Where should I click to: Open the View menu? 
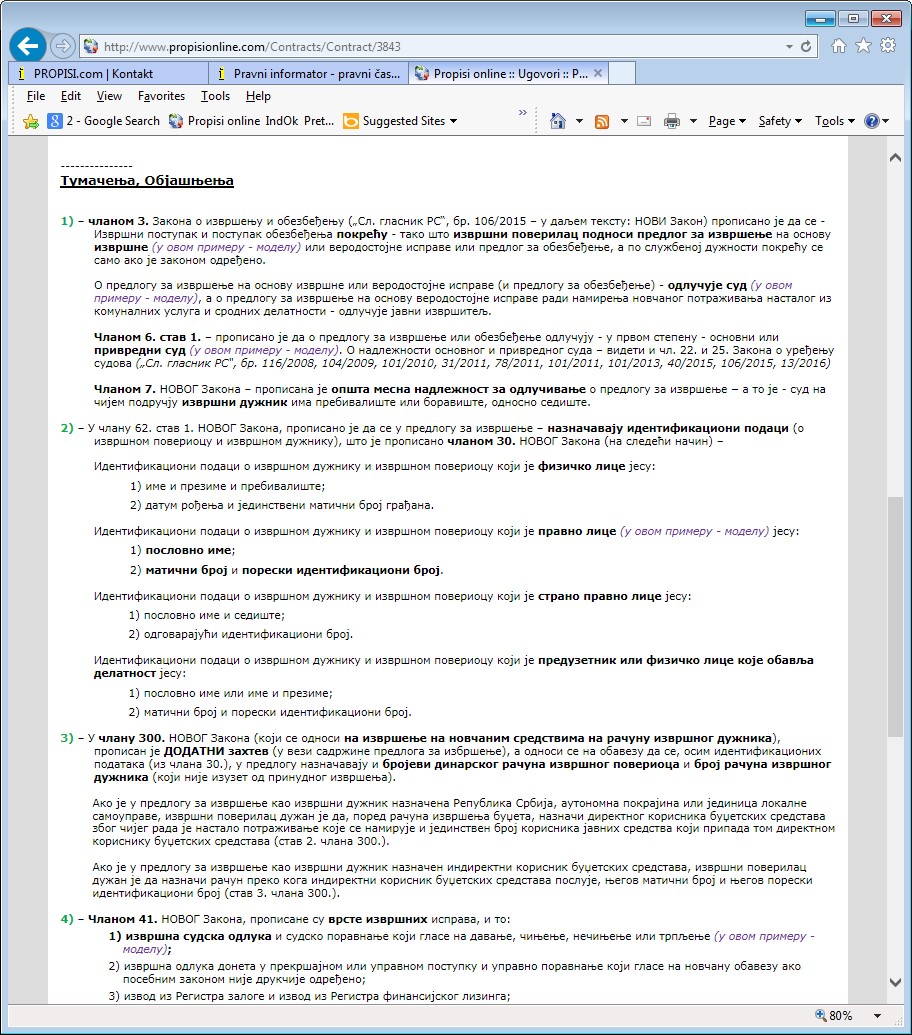[109, 96]
